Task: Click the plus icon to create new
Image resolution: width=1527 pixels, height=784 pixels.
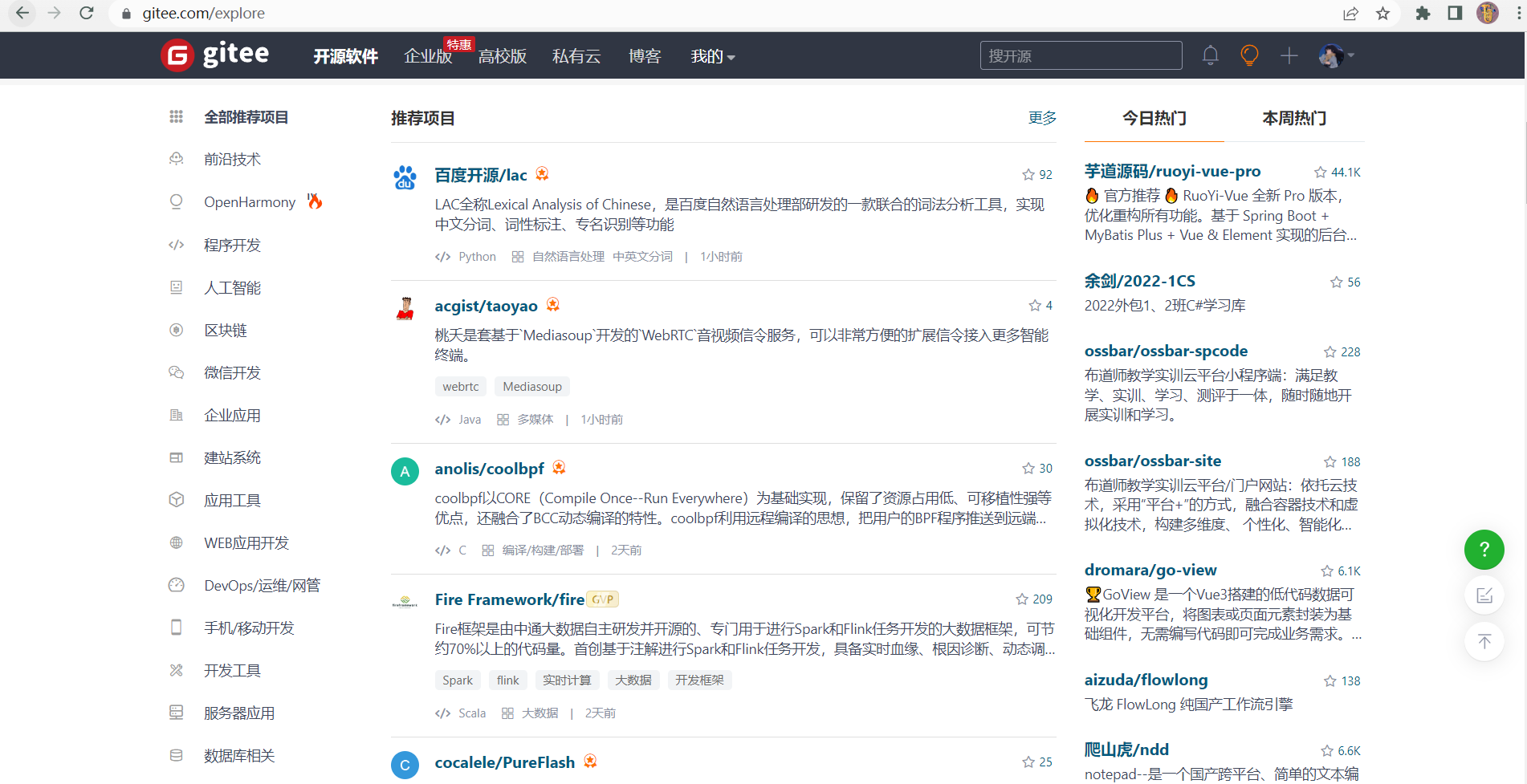Action: pyautogui.click(x=1289, y=55)
